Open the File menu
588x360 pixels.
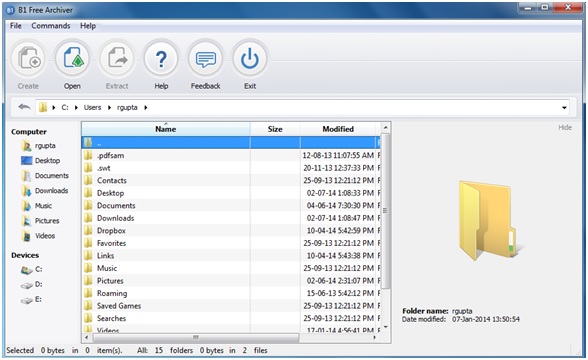tap(15, 26)
